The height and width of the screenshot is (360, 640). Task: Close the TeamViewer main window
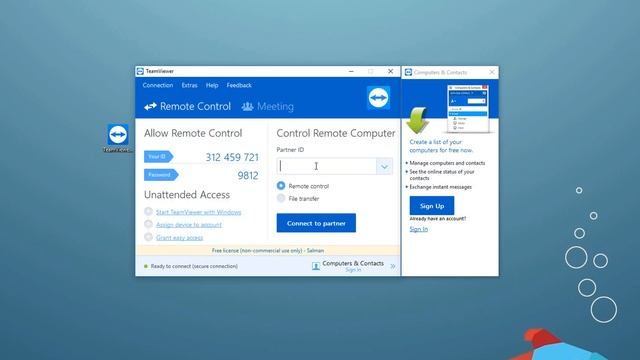pos(391,71)
